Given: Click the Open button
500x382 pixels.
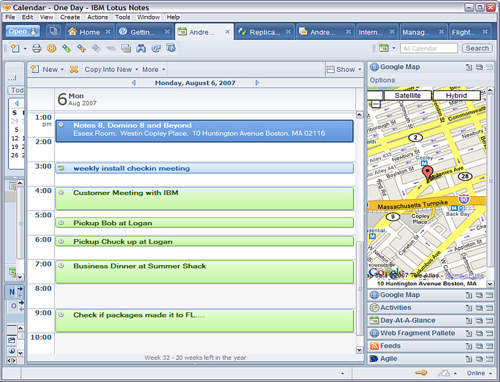Looking at the screenshot, I should point(22,31).
